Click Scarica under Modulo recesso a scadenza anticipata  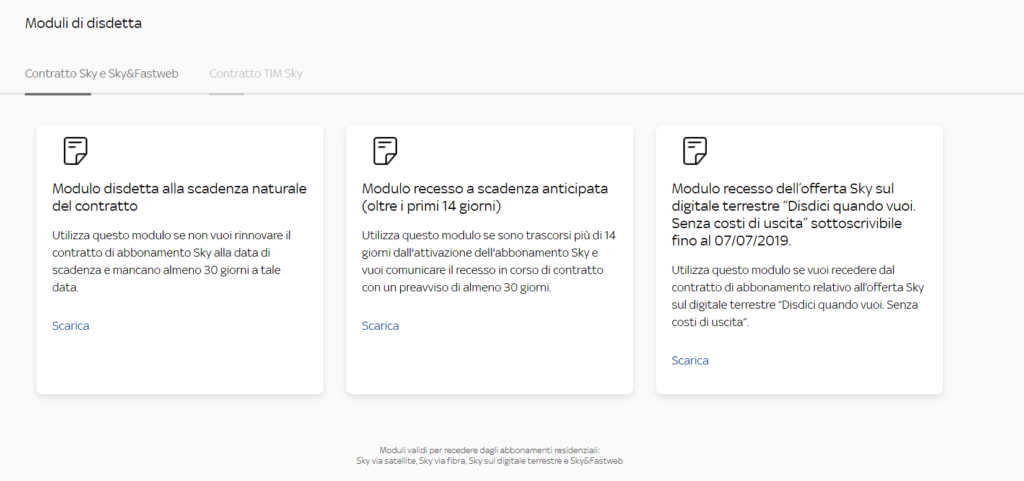click(380, 325)
